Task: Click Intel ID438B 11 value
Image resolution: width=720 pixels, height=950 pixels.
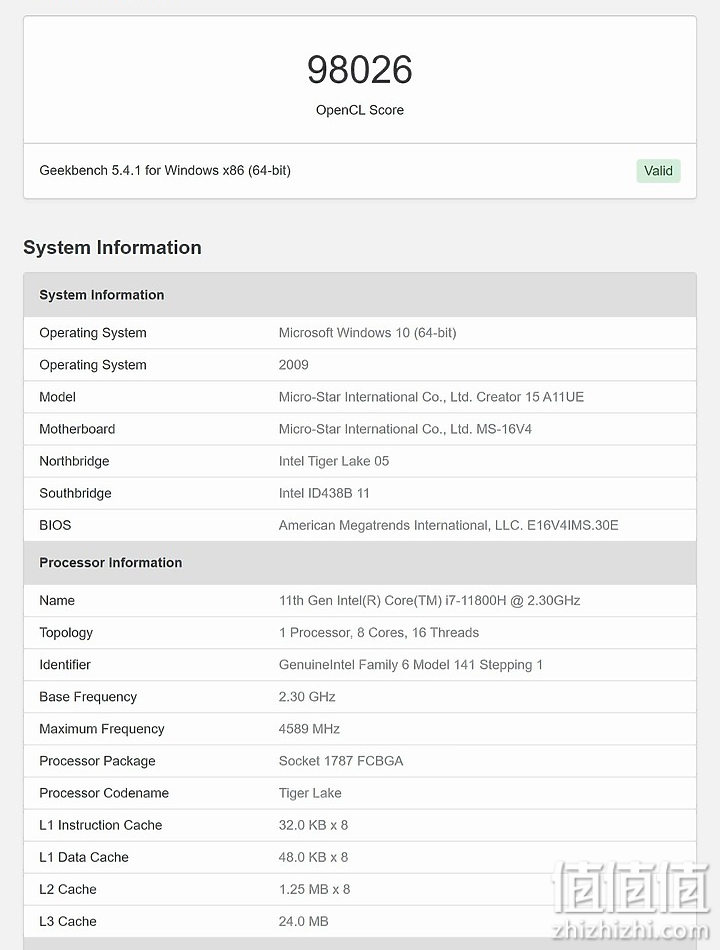Action: click(324, 493)
